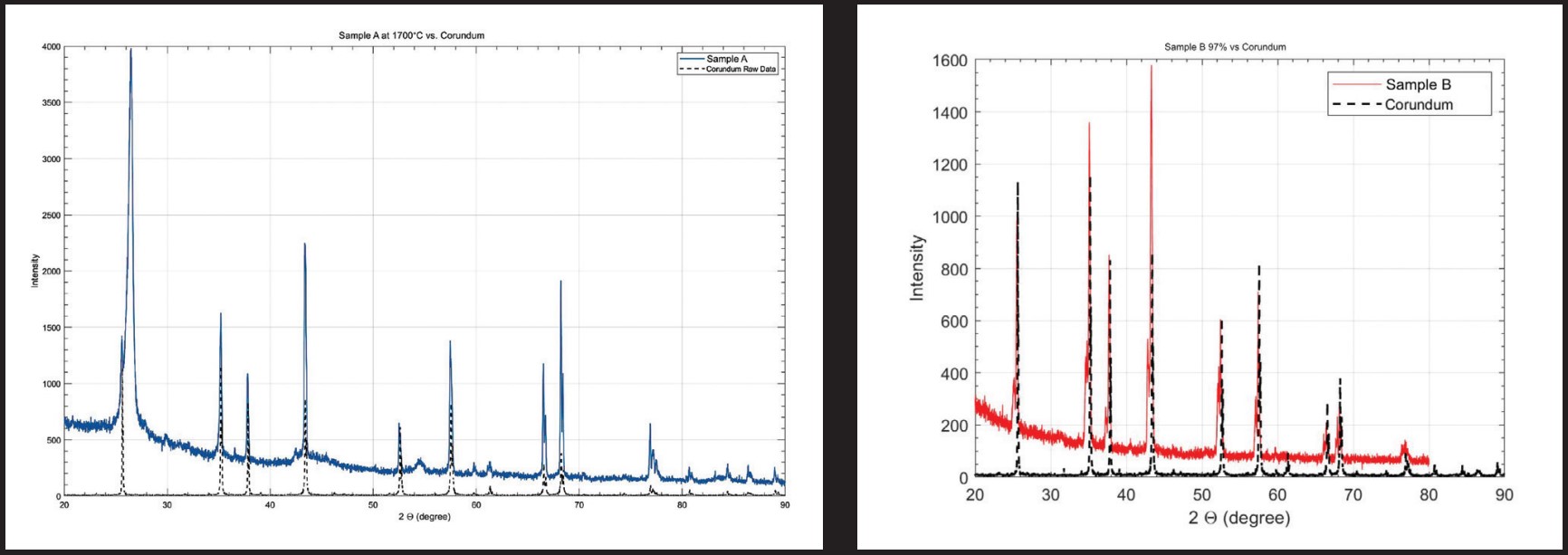Click the "Intensity" y-axis label of the right chart
The width and height of the screenshot is (1568, 555).
pos(917,268)
